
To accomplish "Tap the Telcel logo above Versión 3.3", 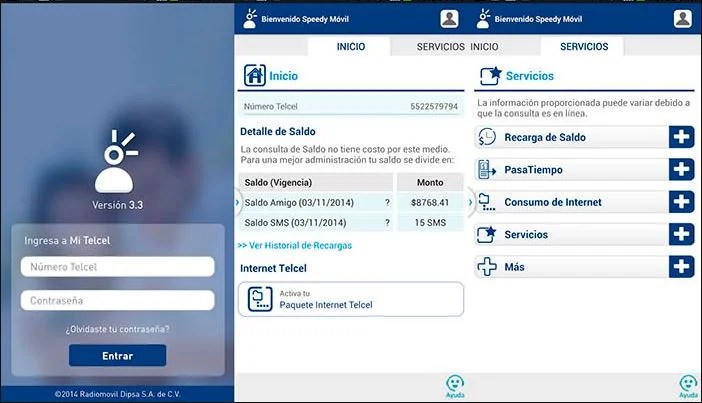I will pyautogui.click(x=116, y=161).
